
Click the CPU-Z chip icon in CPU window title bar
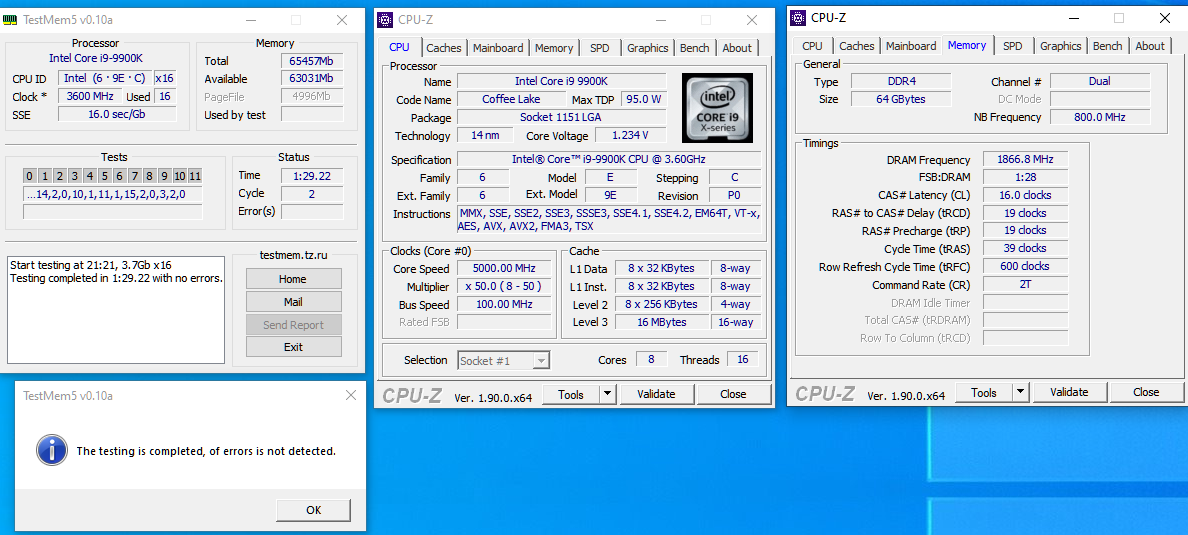coord(385,20)
